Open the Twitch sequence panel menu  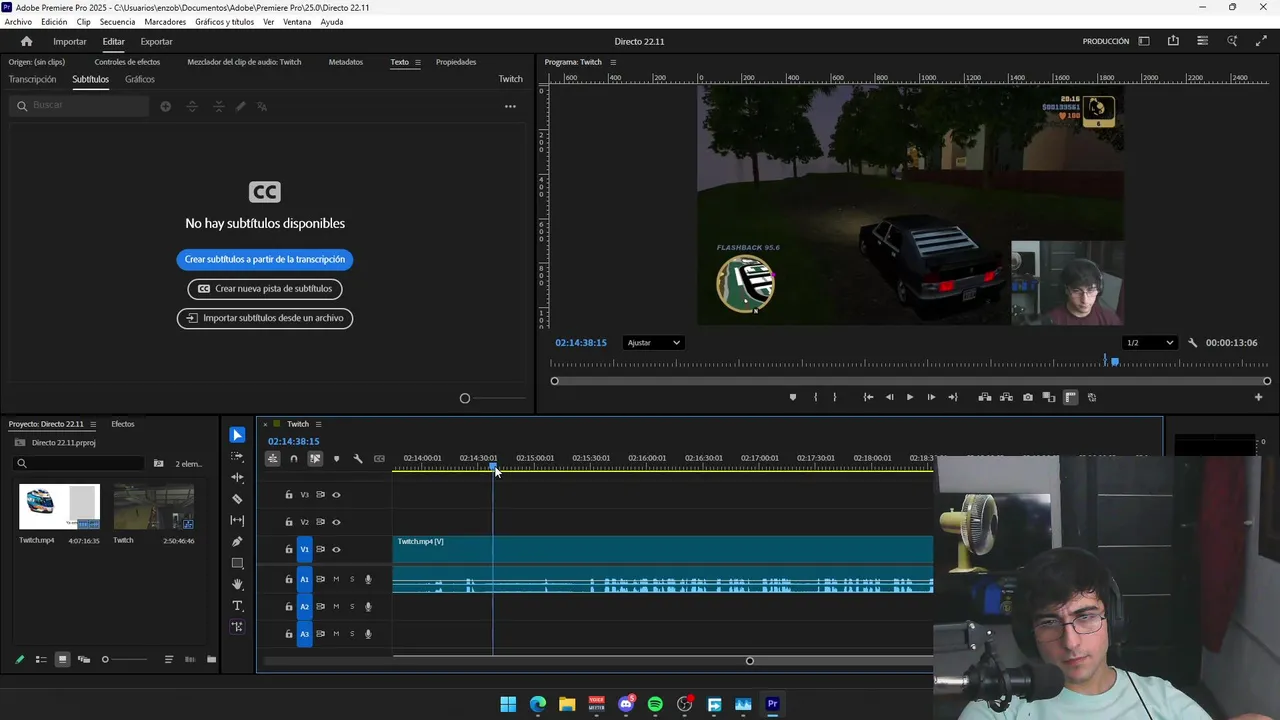pyautogui.click(x=318, y=424)
